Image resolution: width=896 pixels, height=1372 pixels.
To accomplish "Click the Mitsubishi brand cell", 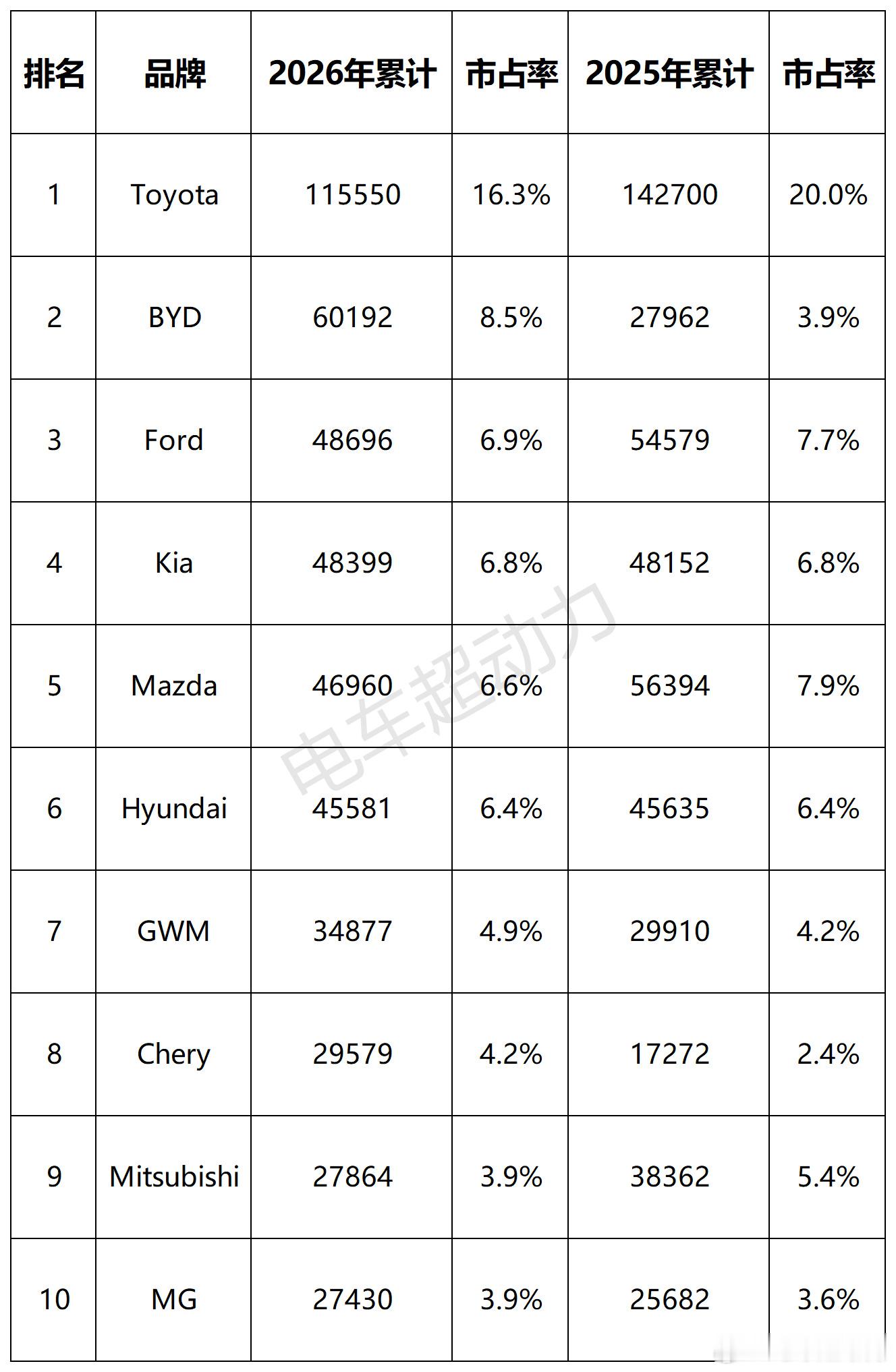I will pos(173,1177).
